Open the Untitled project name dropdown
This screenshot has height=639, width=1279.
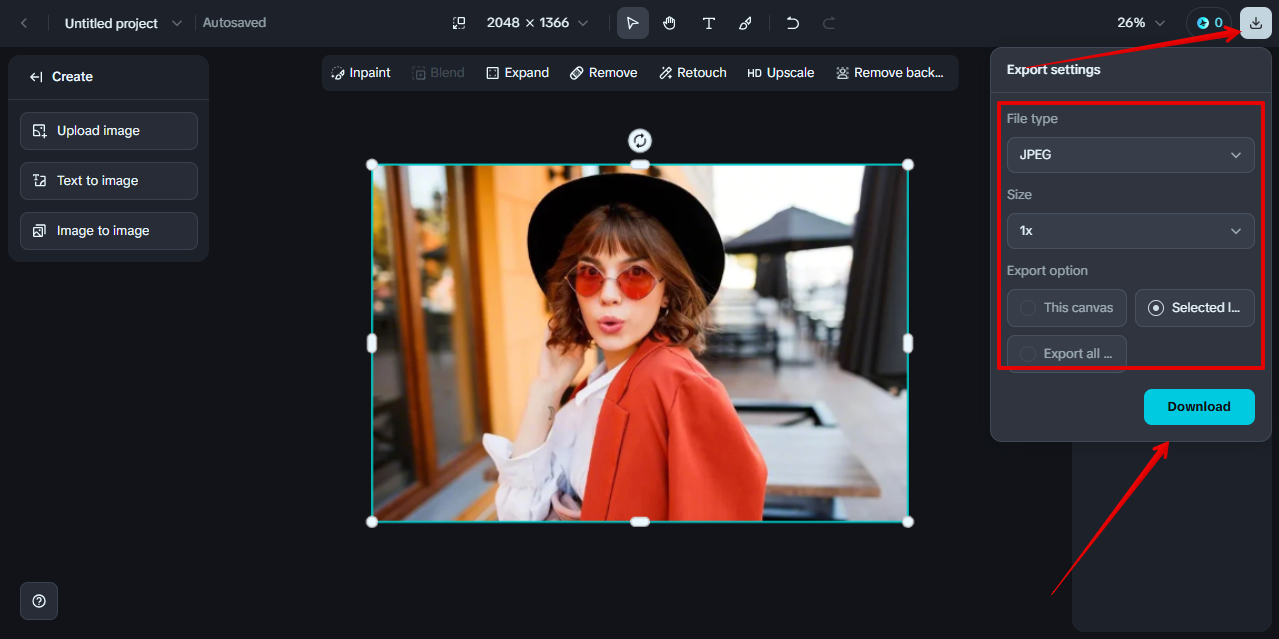coord(123,23)
